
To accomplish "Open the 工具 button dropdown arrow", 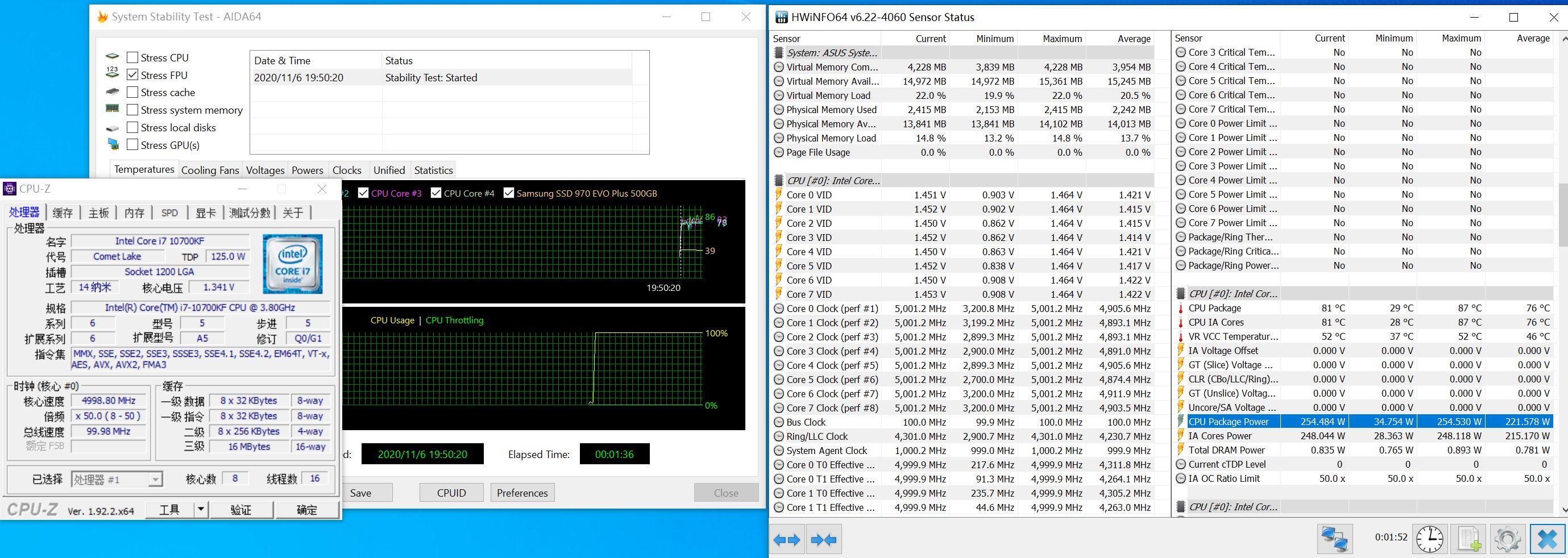I will click(x=201, y=509).
